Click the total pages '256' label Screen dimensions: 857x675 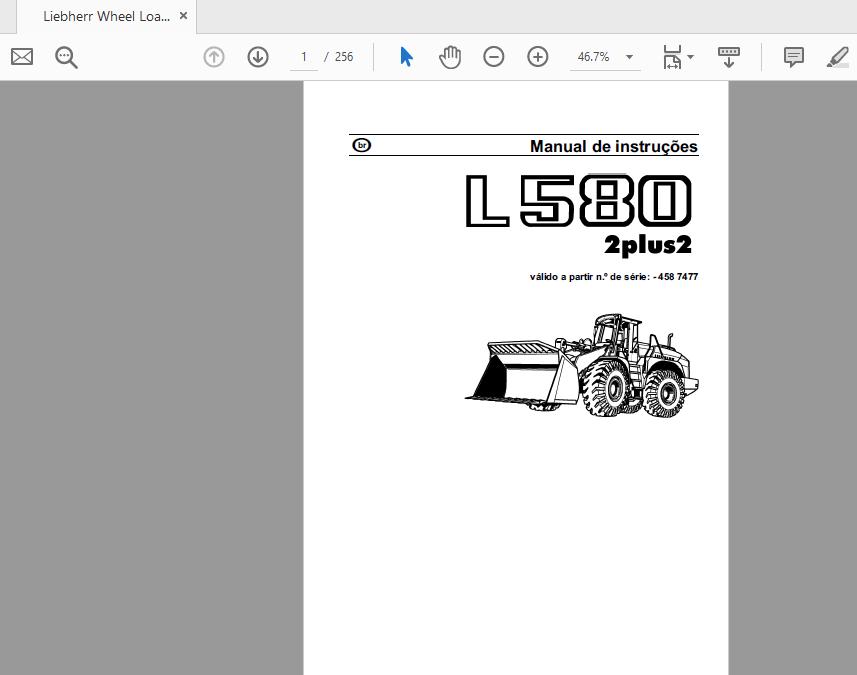coord(344,57)
